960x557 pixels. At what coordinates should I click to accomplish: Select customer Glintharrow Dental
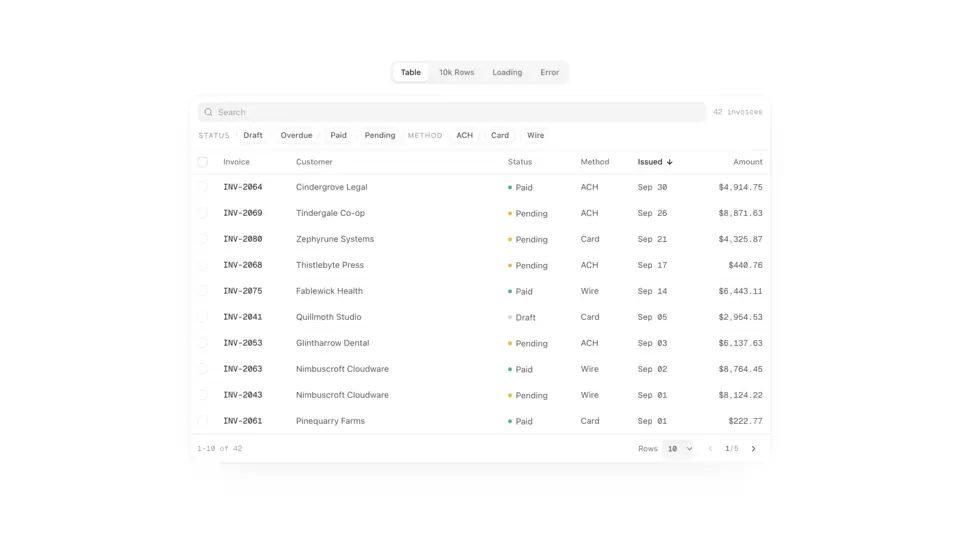click(332, 343)
